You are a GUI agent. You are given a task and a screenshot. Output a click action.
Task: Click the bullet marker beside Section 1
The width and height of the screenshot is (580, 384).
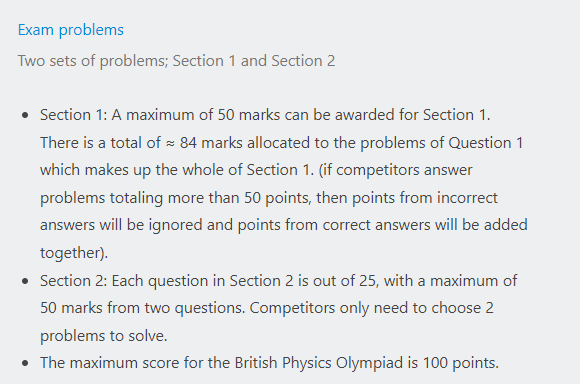[x=25, y=115]
